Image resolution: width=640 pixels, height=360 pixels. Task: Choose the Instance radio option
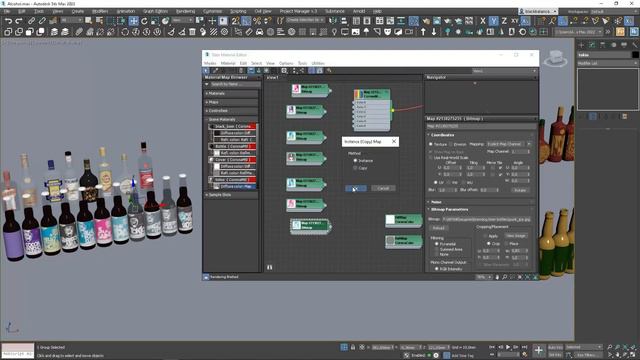coord(355,161)
